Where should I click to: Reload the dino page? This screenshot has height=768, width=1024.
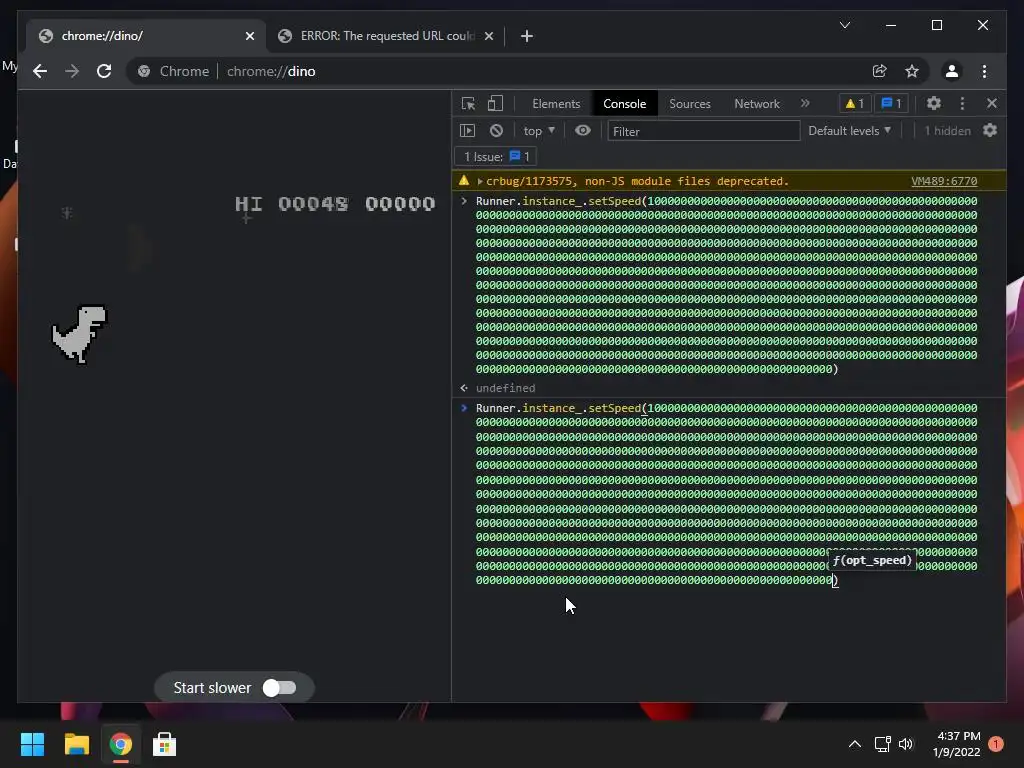(x=104, y=71)
